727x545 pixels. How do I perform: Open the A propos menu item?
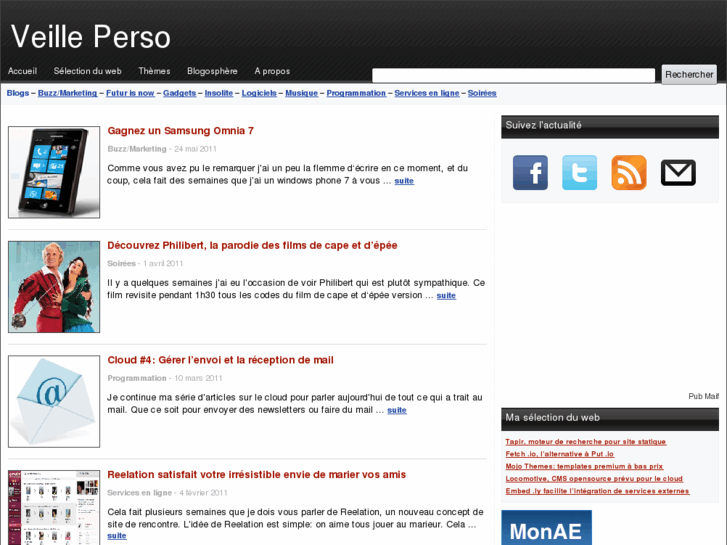tap(272, 71)
